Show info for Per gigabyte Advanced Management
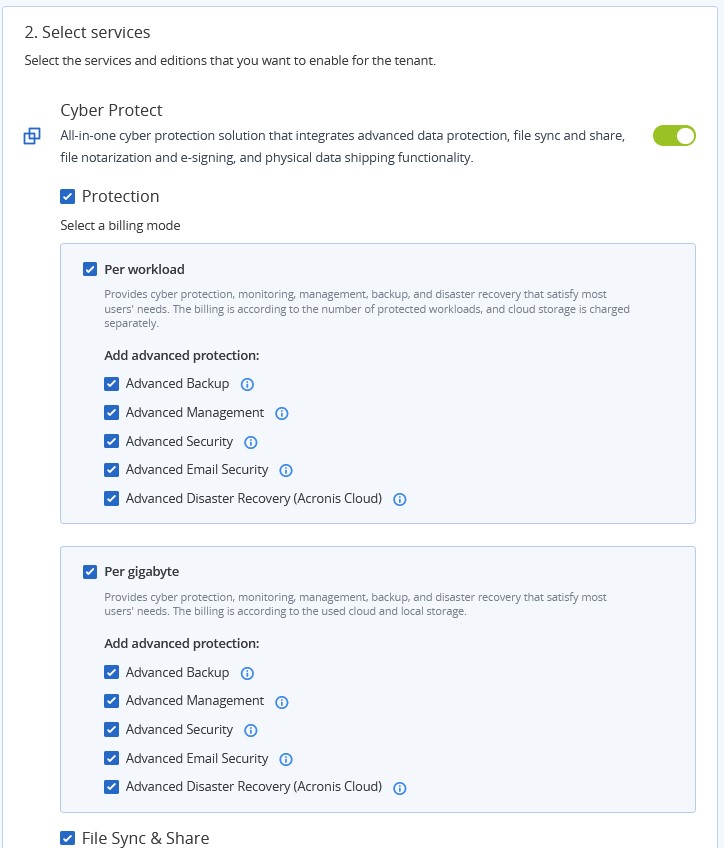Screen dimensions: 724x848 [x=282, y=701]
